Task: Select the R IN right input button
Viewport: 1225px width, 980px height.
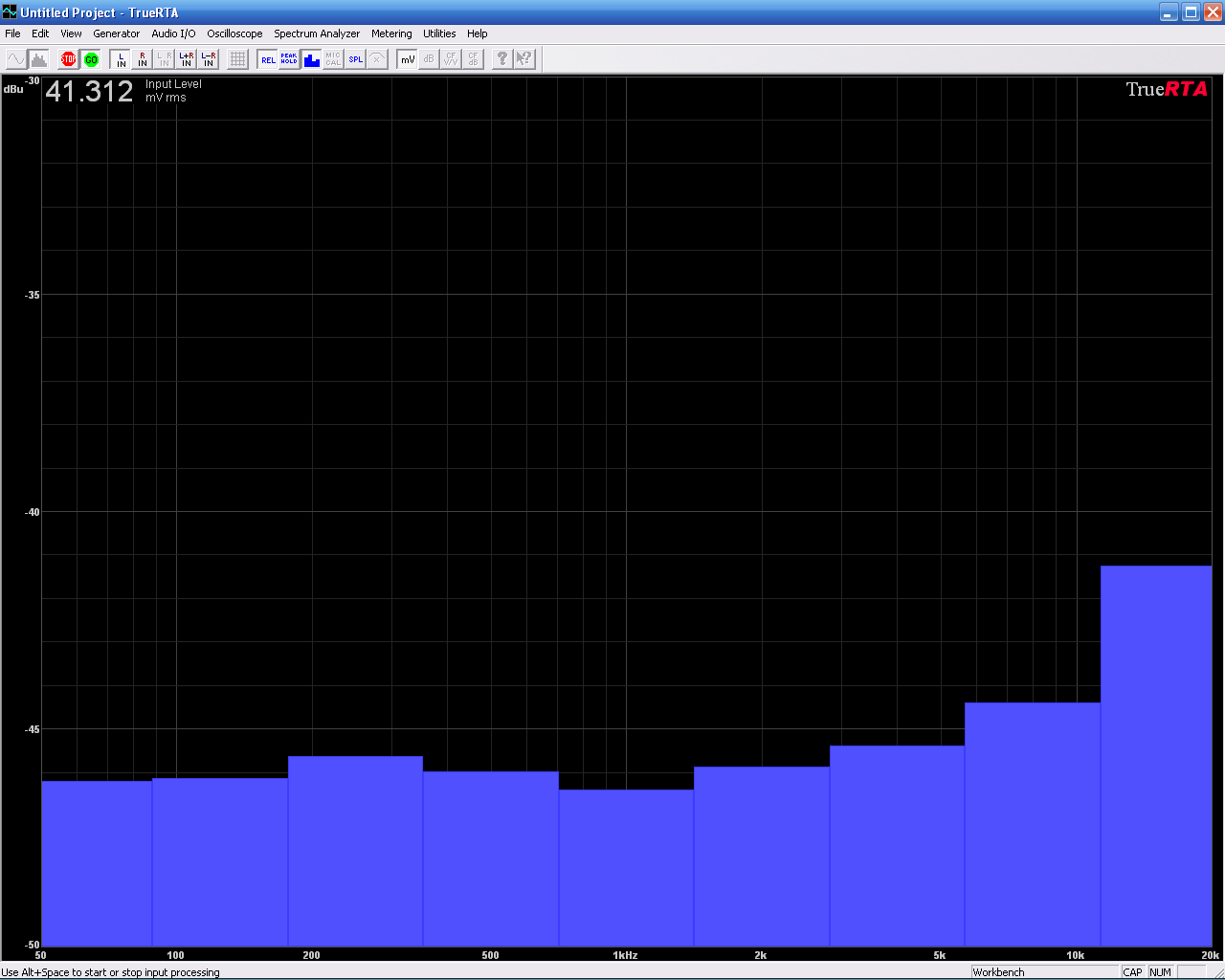Action: 143,59
